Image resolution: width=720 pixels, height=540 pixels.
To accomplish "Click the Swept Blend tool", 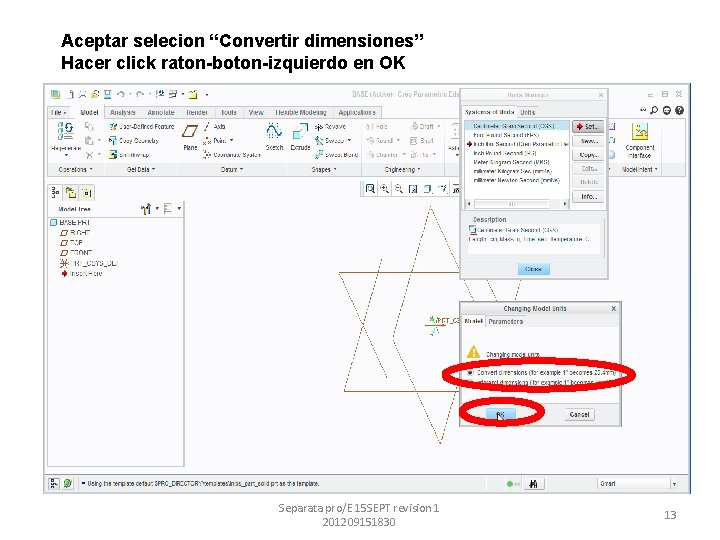I will (x=336, y=155).
